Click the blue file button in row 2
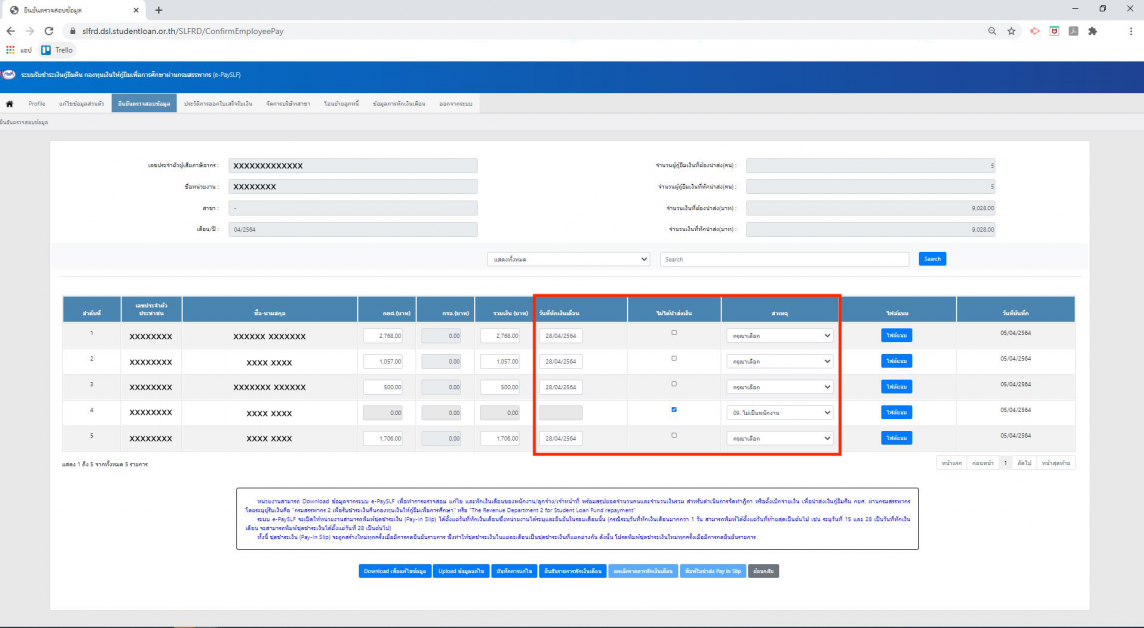This screenshot has width=1144, height=628. click(897, 361)
